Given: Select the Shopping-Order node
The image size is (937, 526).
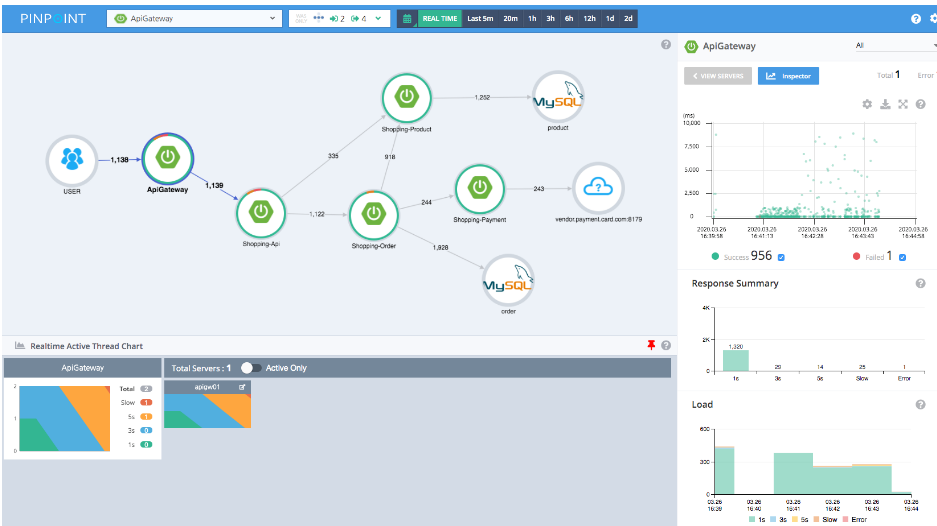Looking at the screenshot, I should [373, 215].
